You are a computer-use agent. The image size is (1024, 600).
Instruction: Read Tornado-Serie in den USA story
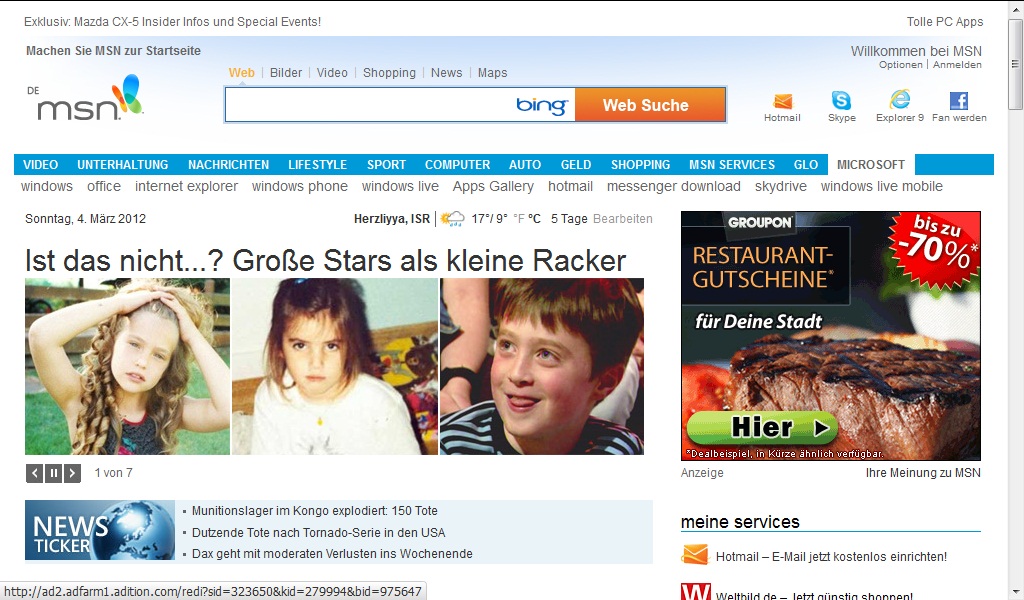click(x=319, y=532)
